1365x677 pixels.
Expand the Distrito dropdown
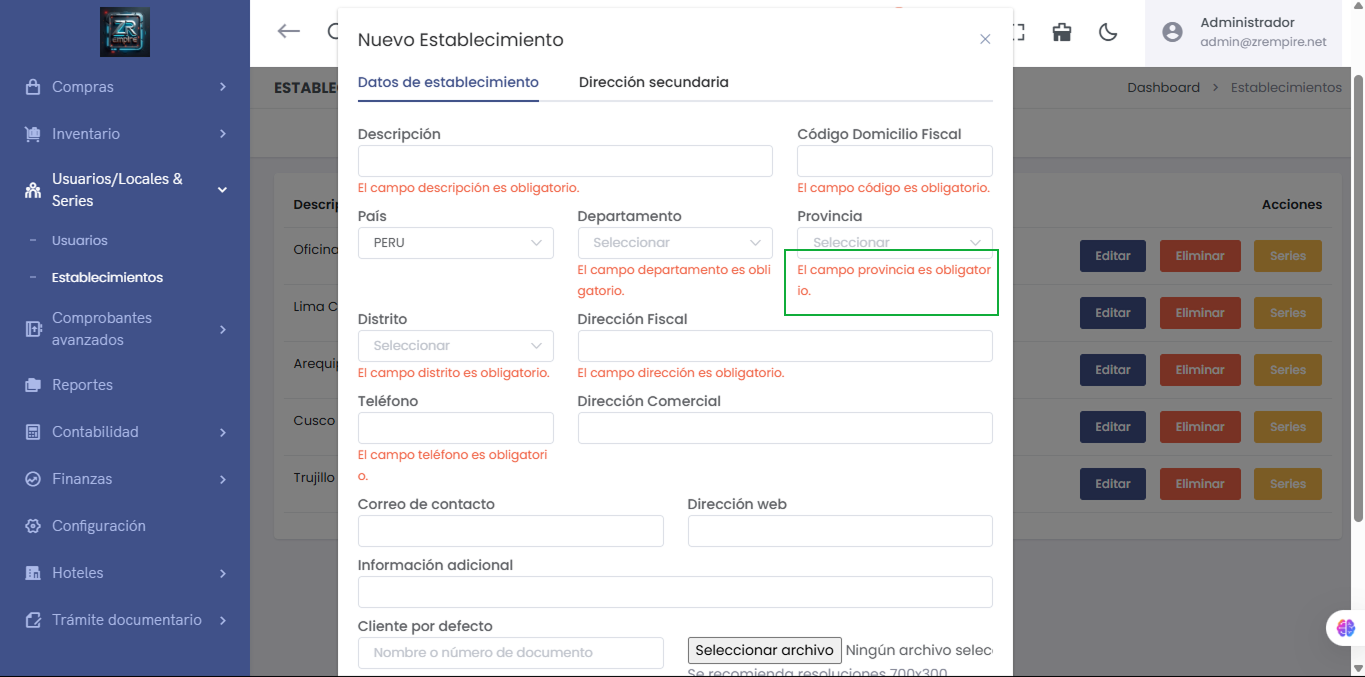pos(455,345)
